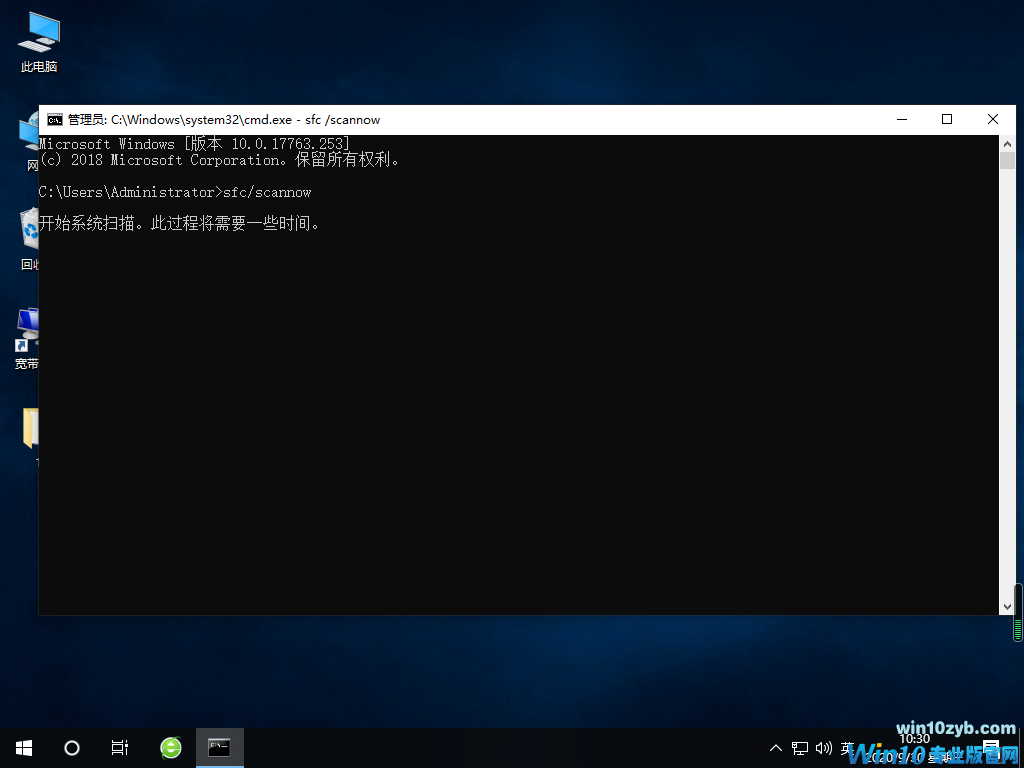Select the partially hidden network desktop icon
Screen dimensions: 1024x768
pos(29,140)
